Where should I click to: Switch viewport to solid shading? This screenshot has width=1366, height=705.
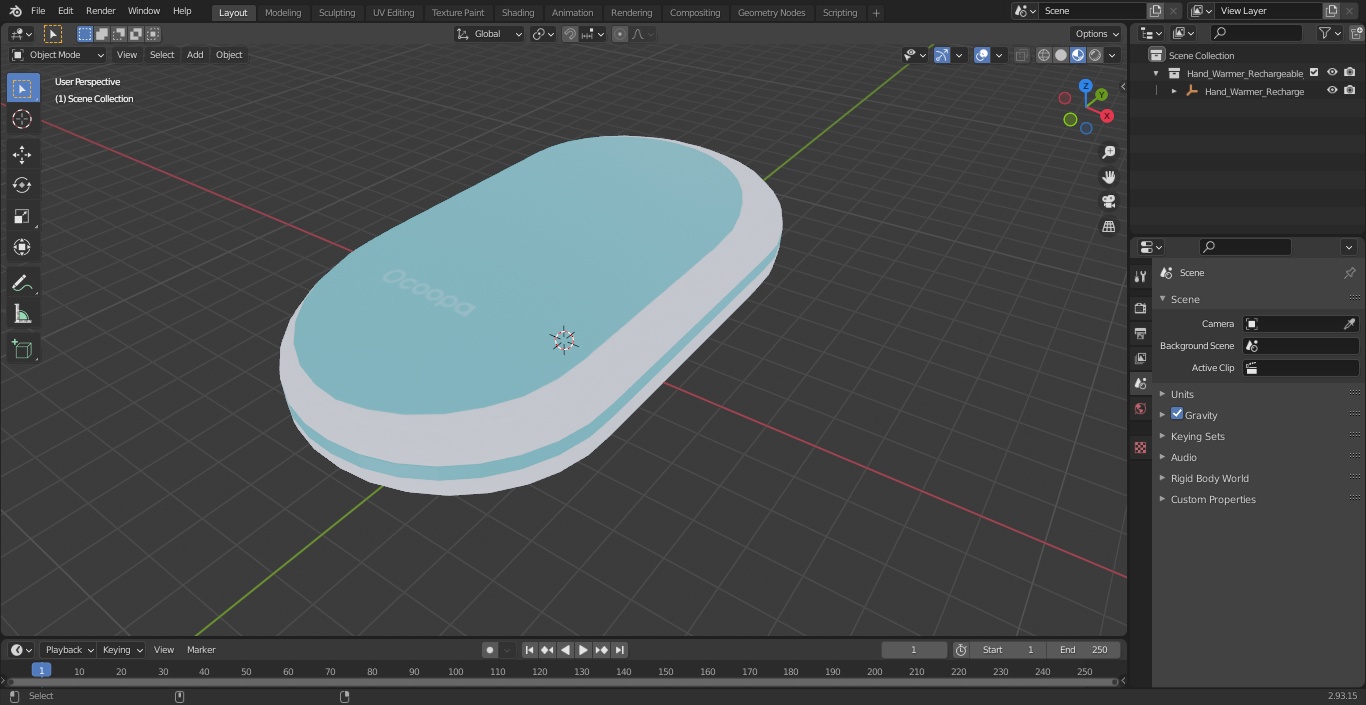coord(1061,55)
